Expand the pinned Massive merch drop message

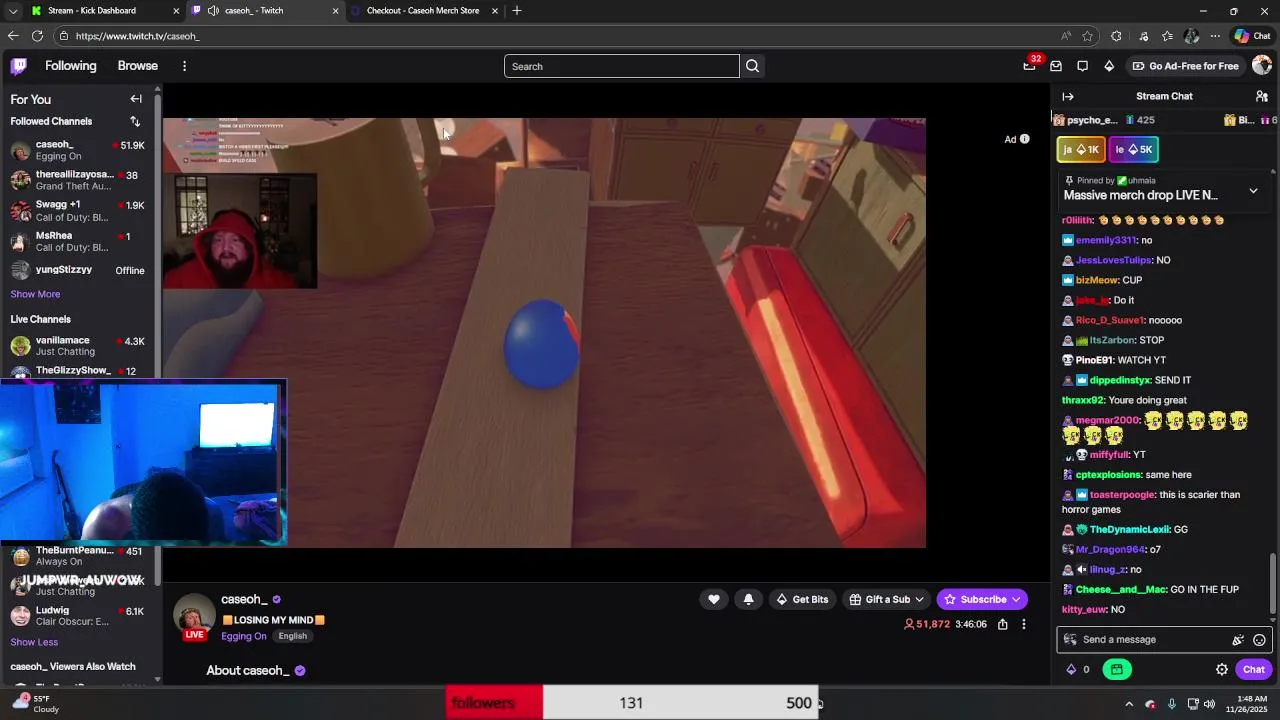pos(1253,191)
